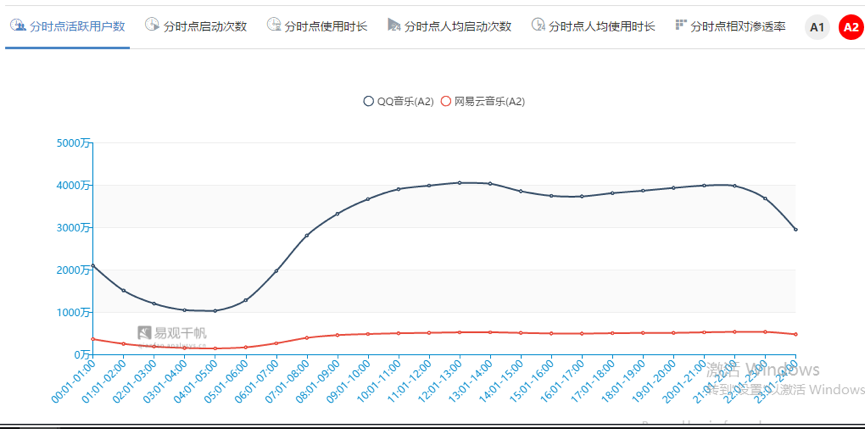
Task: Click the active users icon beside 分时点活跃用户数
Action: [18, 25]
